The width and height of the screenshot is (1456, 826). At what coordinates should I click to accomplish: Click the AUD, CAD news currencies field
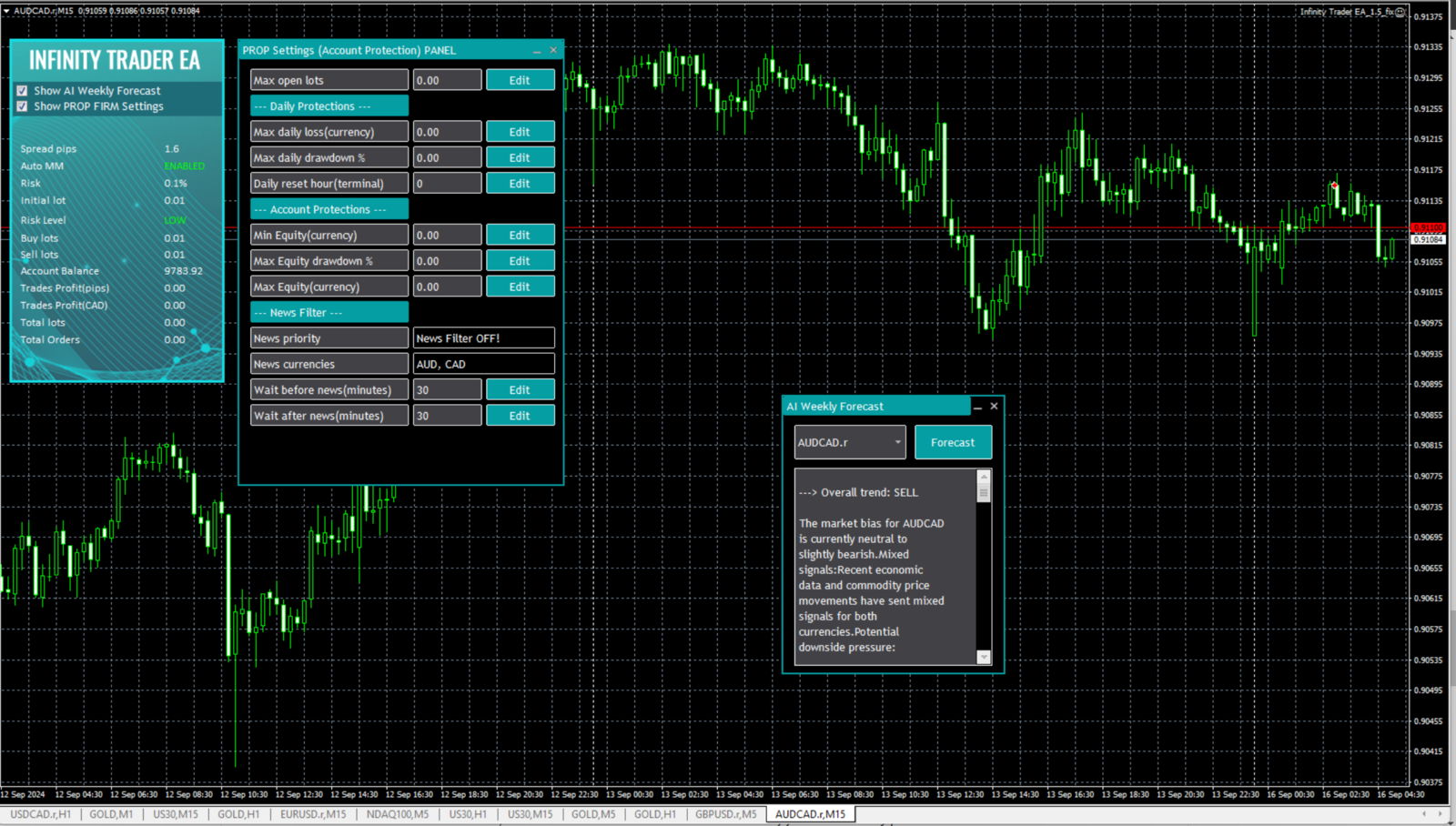[x=483, y=364]
